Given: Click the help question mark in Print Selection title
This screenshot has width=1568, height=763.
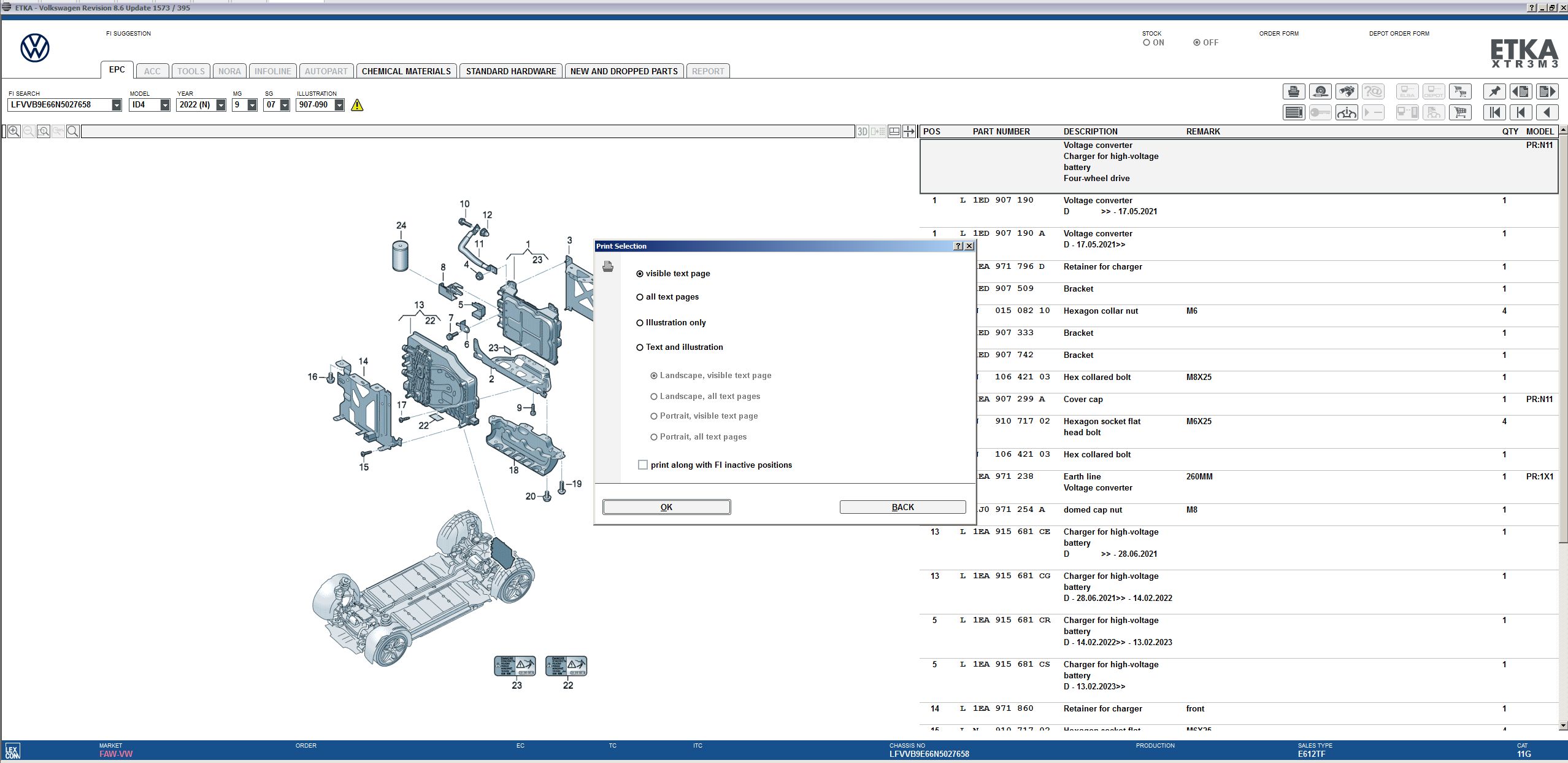Looking at the screenshot, I should [x=958, y=246].
